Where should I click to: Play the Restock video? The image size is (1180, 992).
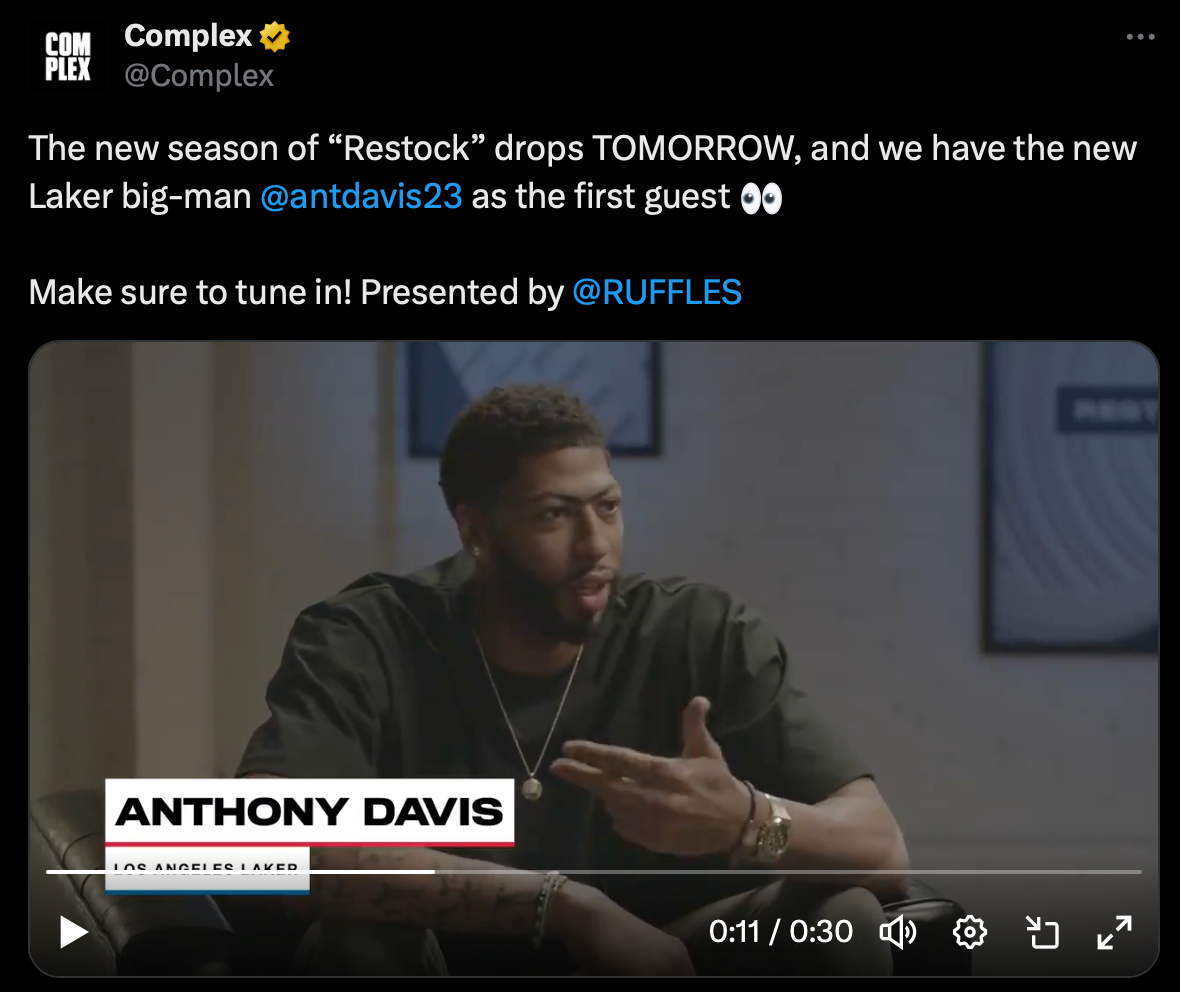click(74, 932)
